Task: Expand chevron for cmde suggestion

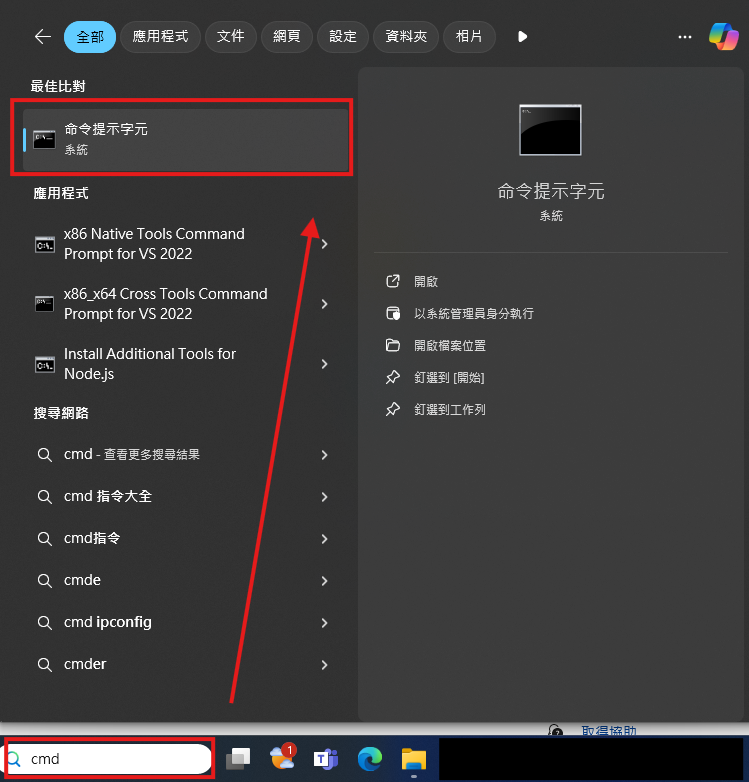Action: pos(325,581)
